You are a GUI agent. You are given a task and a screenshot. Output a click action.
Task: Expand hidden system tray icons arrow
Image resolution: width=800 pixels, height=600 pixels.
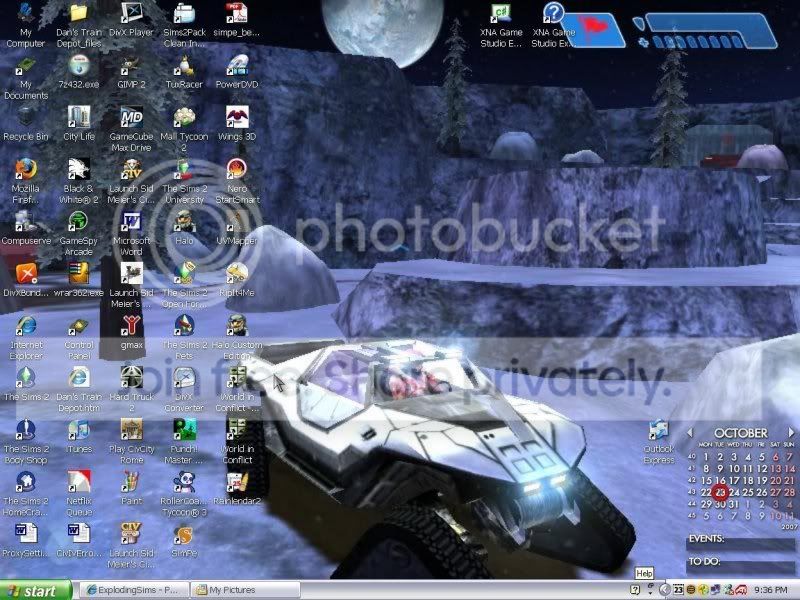665,590
